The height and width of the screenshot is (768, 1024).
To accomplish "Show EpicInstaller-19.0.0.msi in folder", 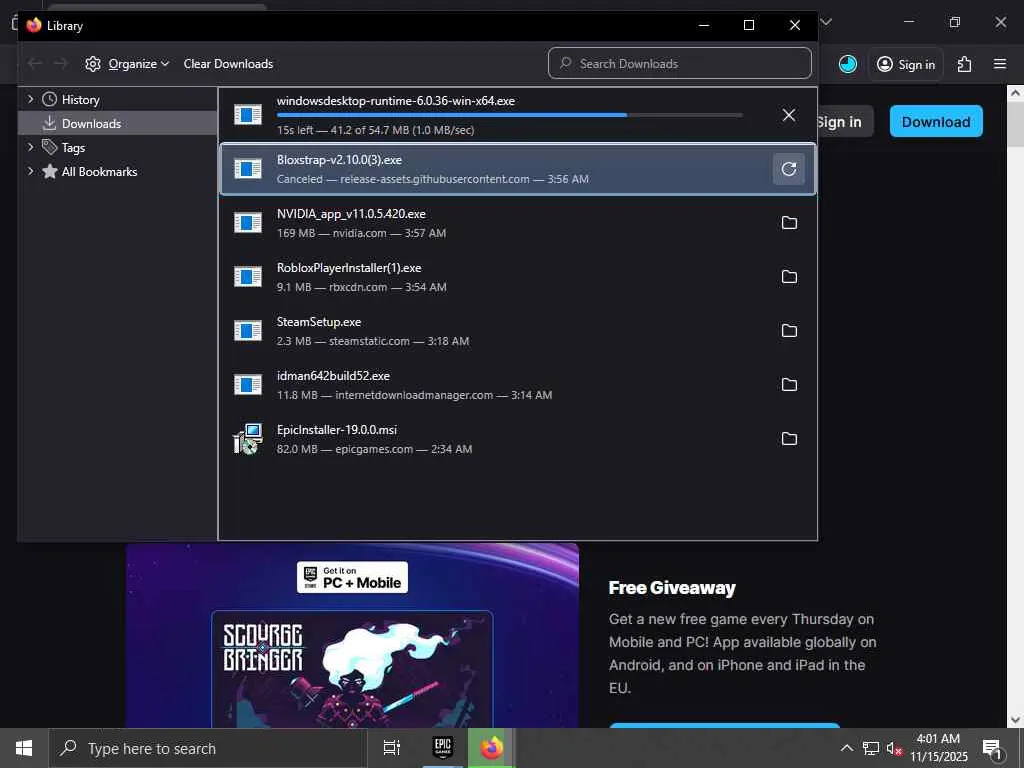I will tap(789, 439).
